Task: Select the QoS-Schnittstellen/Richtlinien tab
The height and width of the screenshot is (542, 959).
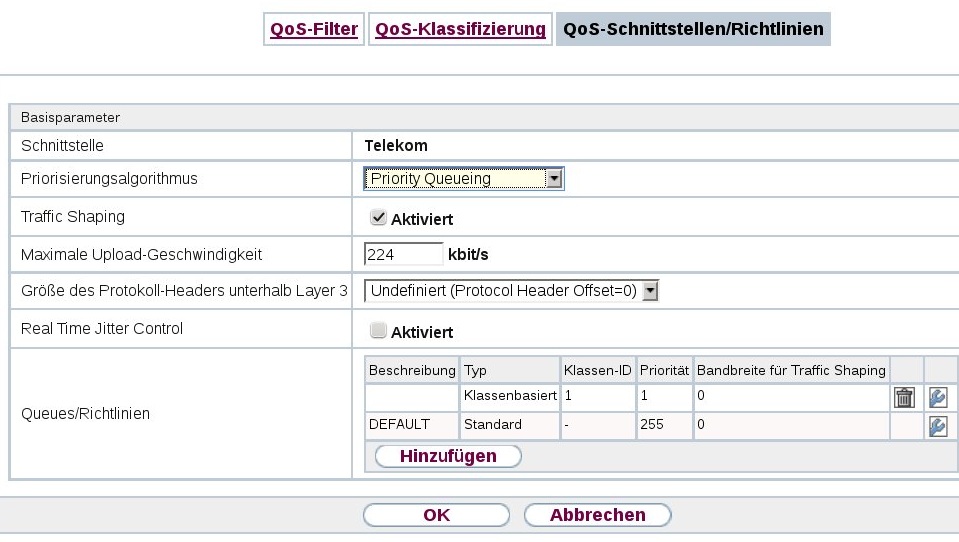Action: pyautogui.click(x=693, y=29)
